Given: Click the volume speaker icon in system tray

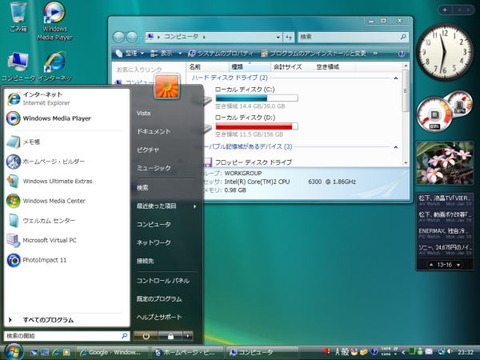Looking at the screenshot, I should (450, 351).
